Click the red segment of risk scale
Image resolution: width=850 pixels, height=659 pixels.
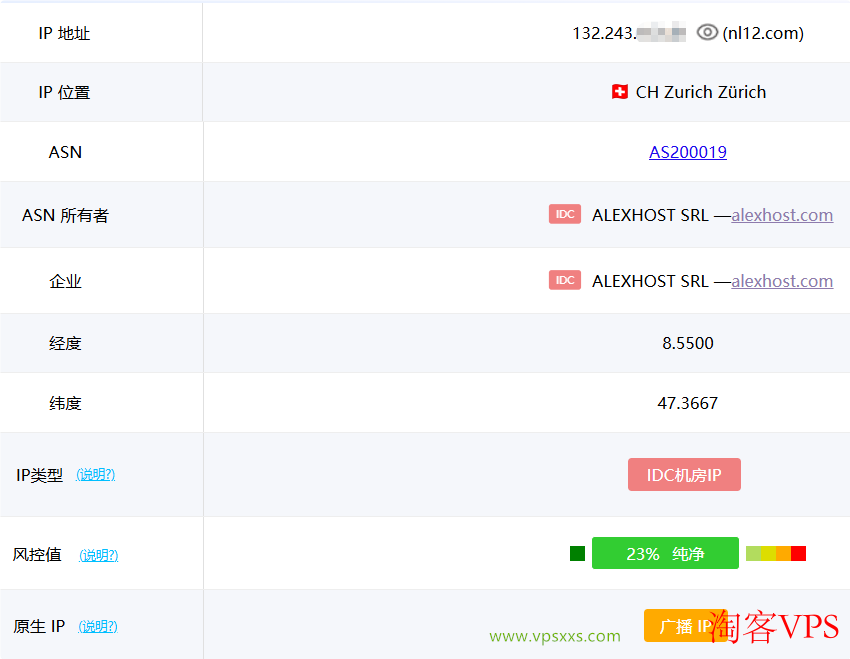point(798,553)
